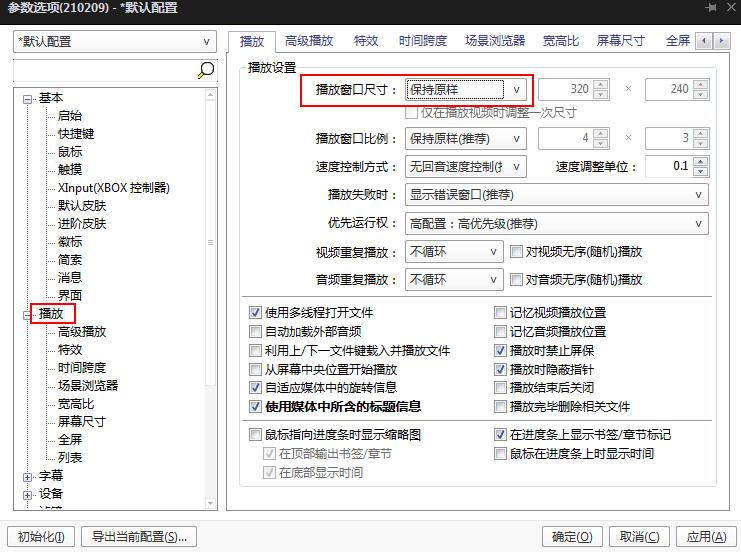Click the search magnifier icon
The height and width of the screenshot is (556, 741).
(206, 70)
